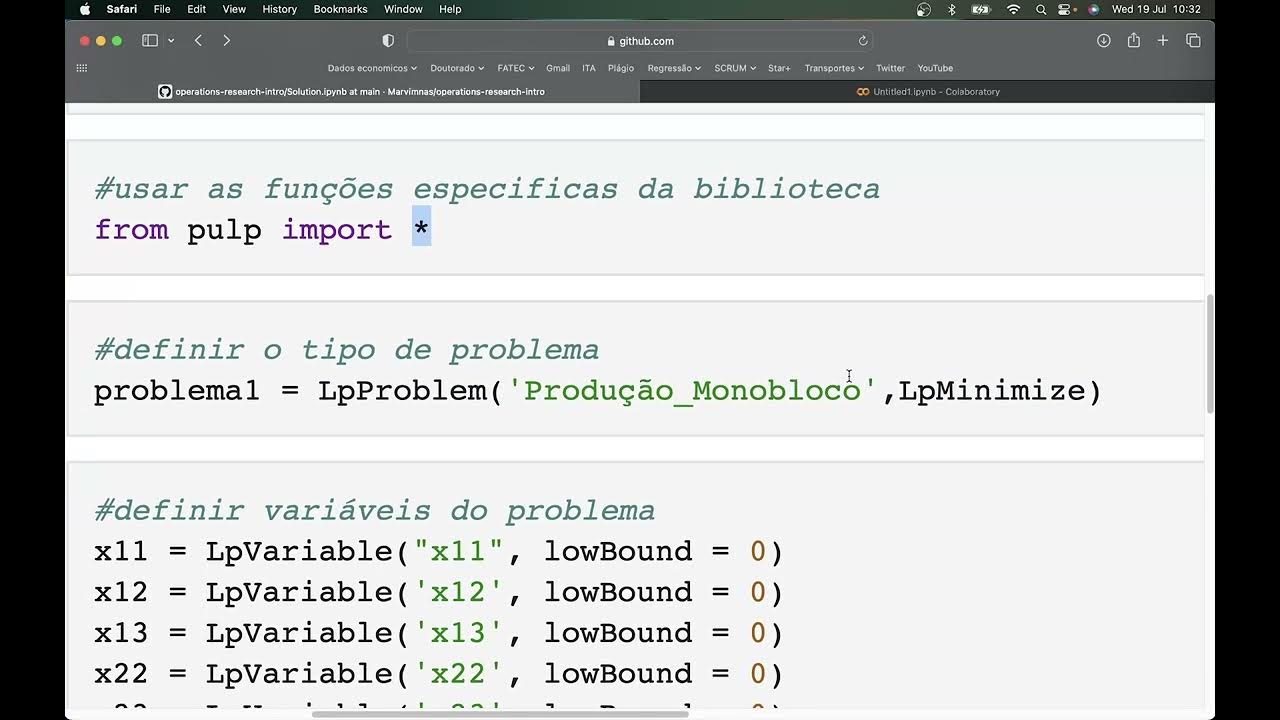
Task: Open the Window menu
Action: [403, 9]
